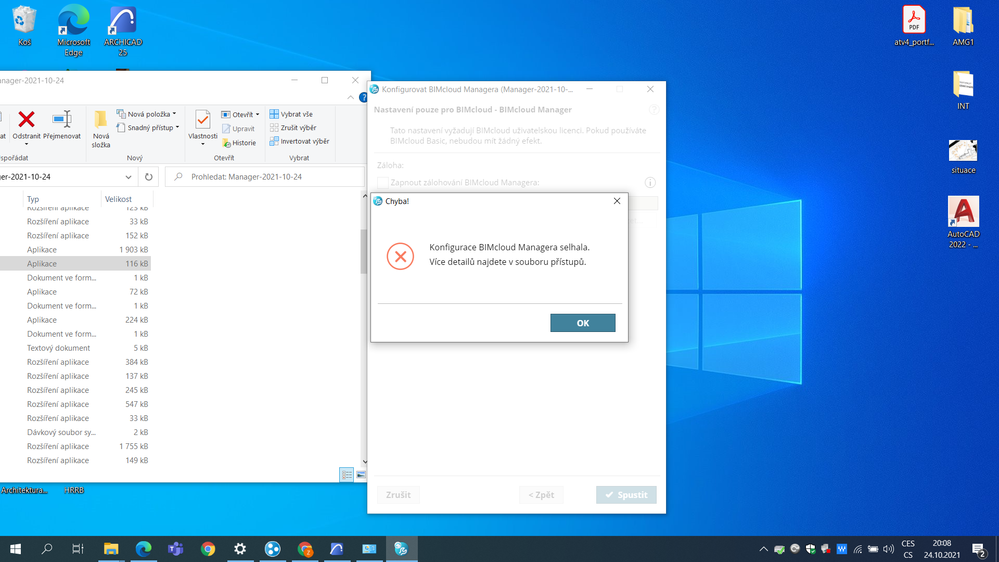Viewport: 999px width, 562px height.
Task: Open Microsoft Edge desktop shortcut
Action: tap(73, 29)
